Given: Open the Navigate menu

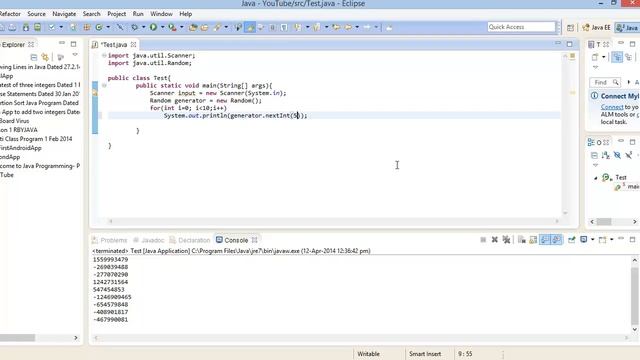Looking at the screenshot, I should pyautogui.click(x=64, y=14).
